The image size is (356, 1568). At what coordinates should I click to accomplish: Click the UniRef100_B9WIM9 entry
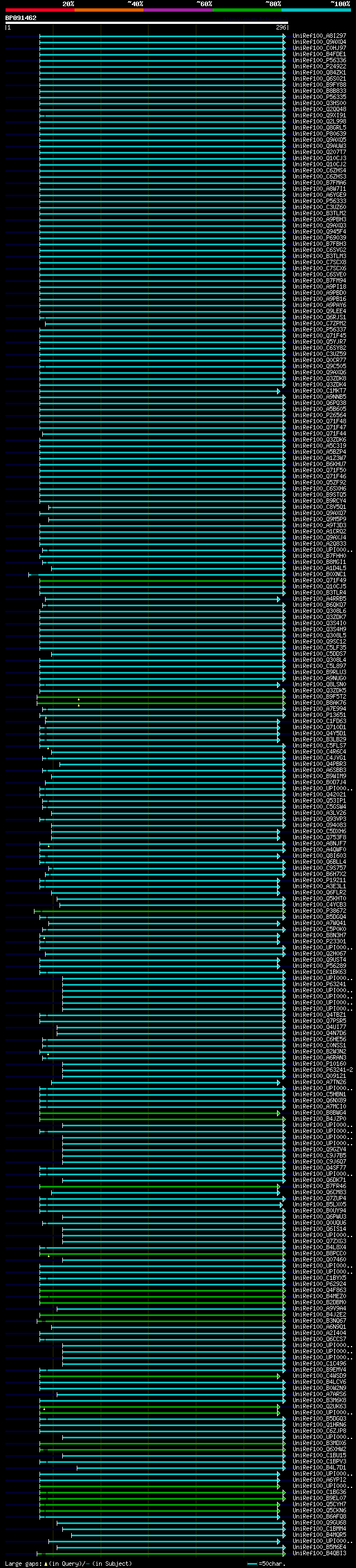click(x=319, y=776)
